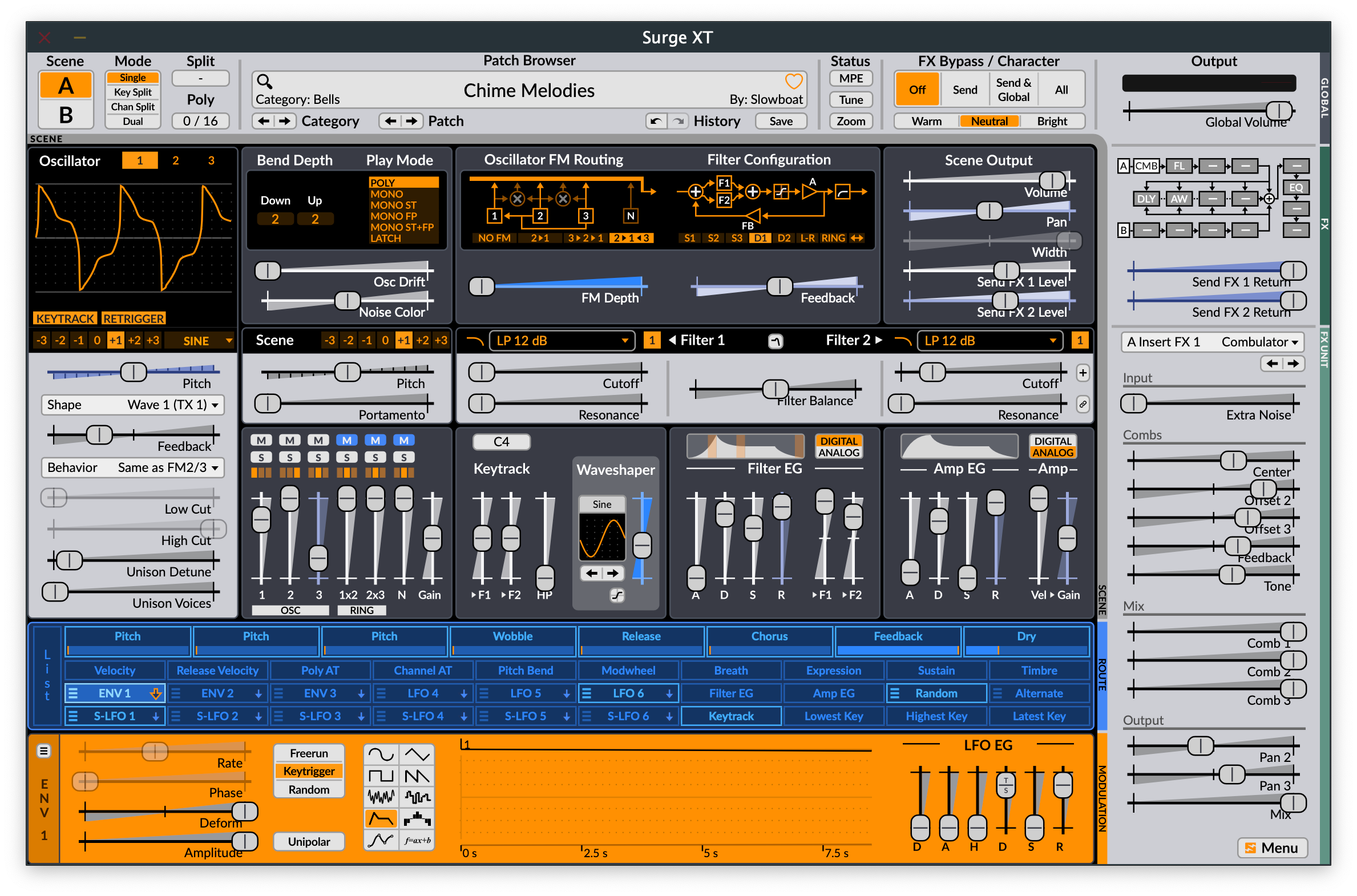This screenshot has width=1357, height=896.
Task: Open the oscillator type SINE dropdown
Action: tap(200, 341)
